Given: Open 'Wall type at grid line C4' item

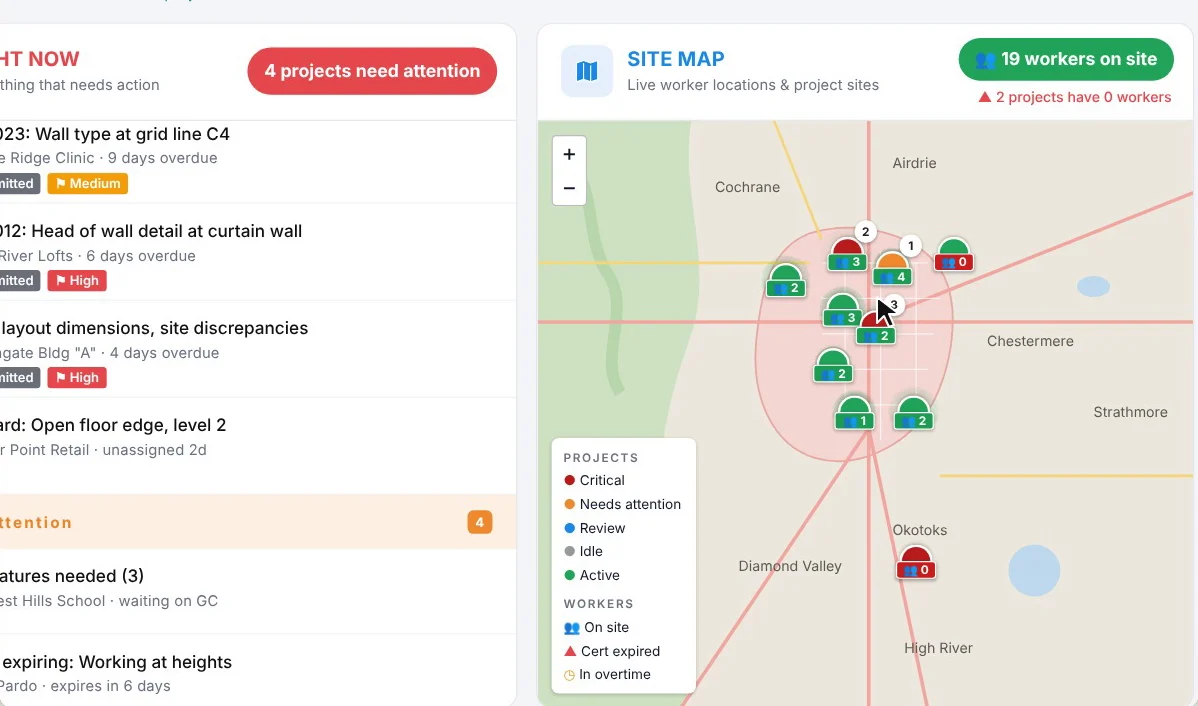Looking at the screenshot, I should click(x=258, y=161).
